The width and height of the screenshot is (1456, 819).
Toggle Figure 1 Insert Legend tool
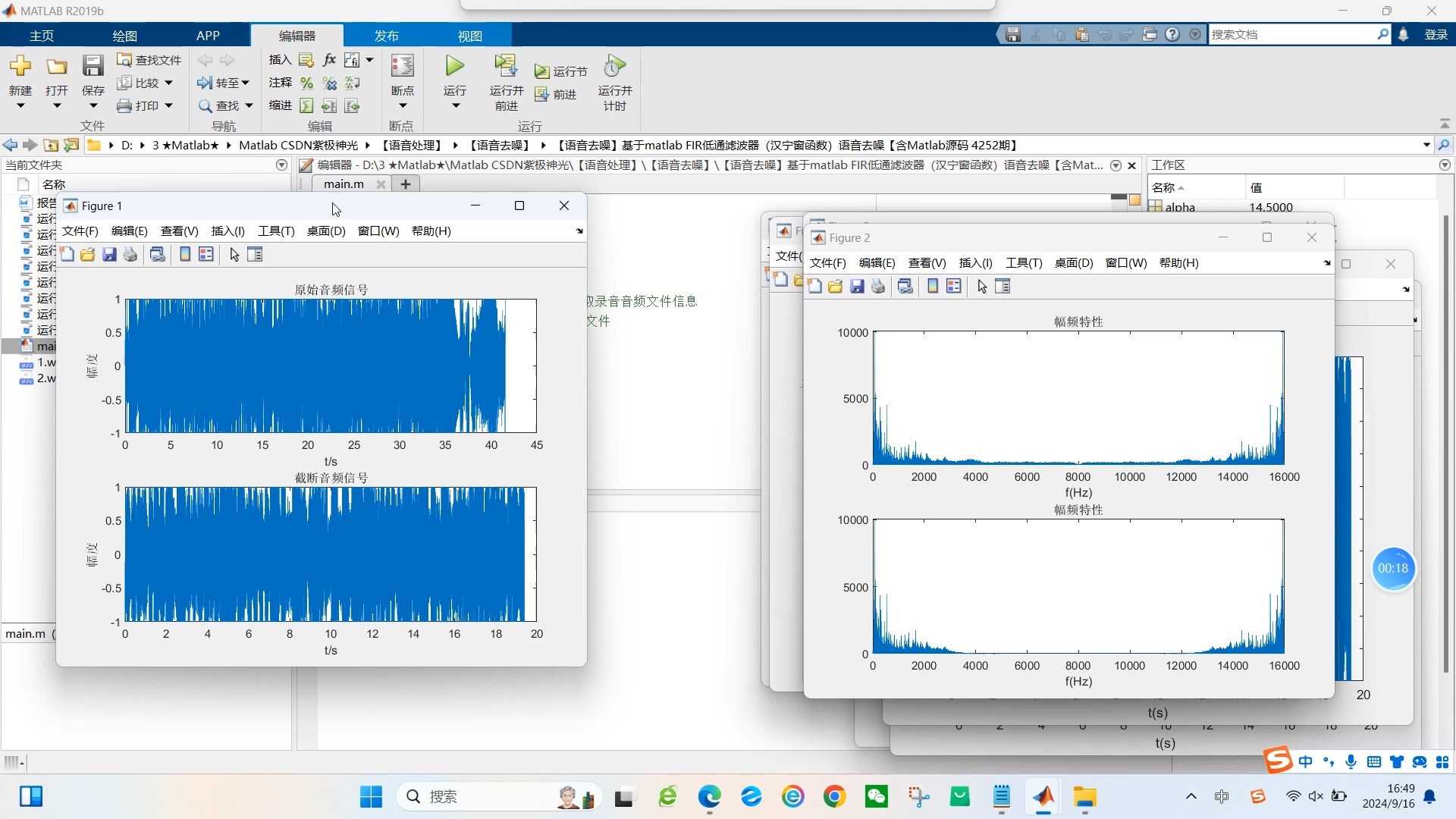point(206,255)
